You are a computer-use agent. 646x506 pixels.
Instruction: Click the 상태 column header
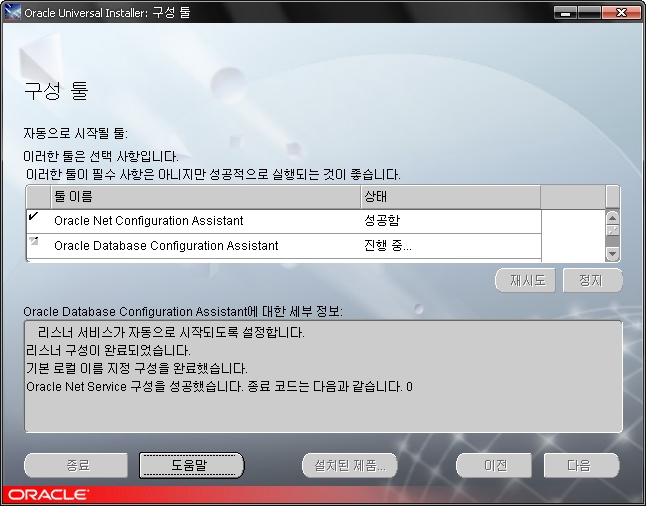click(451, 197)
